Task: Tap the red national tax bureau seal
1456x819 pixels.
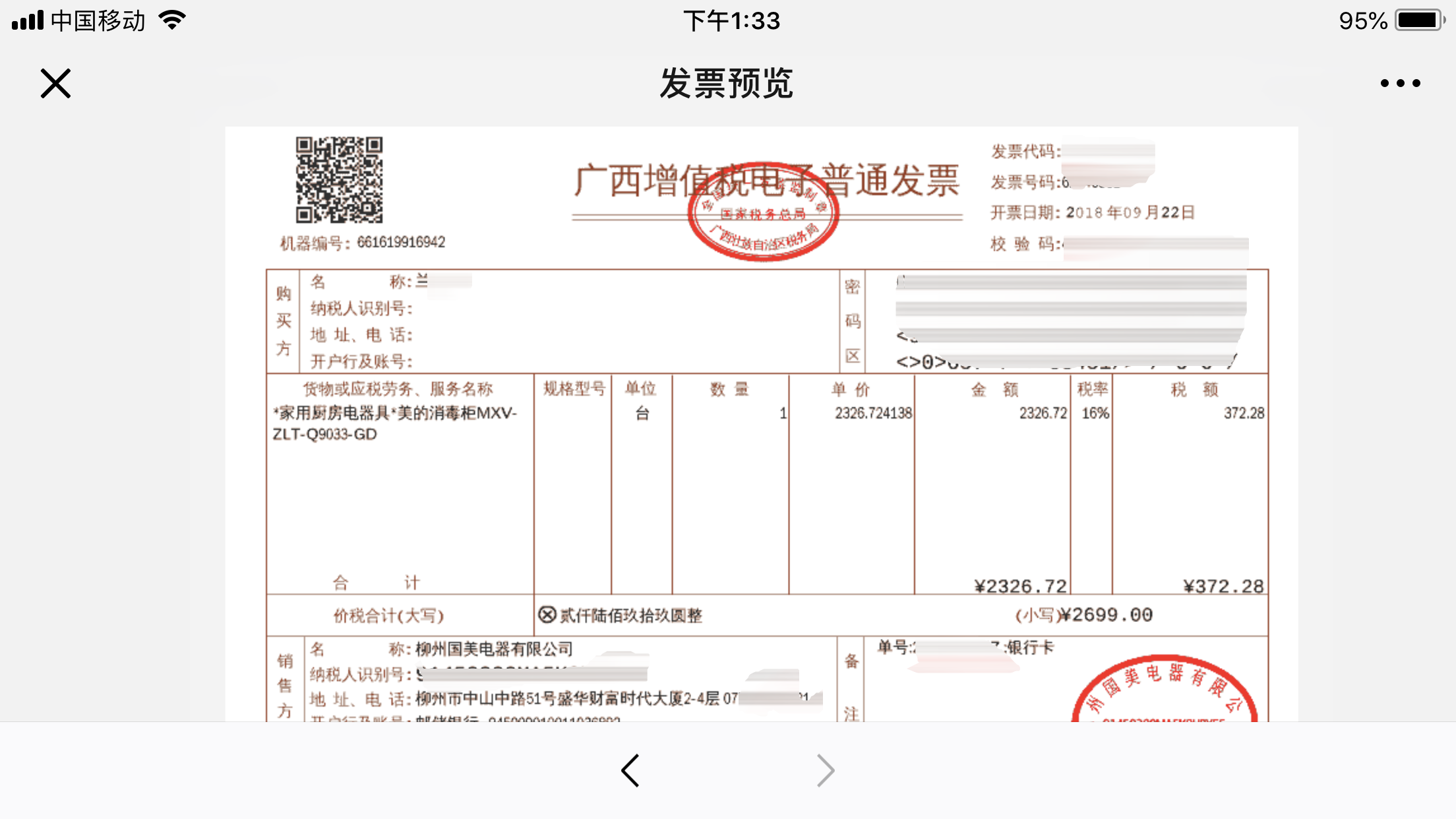Action: 763,212
